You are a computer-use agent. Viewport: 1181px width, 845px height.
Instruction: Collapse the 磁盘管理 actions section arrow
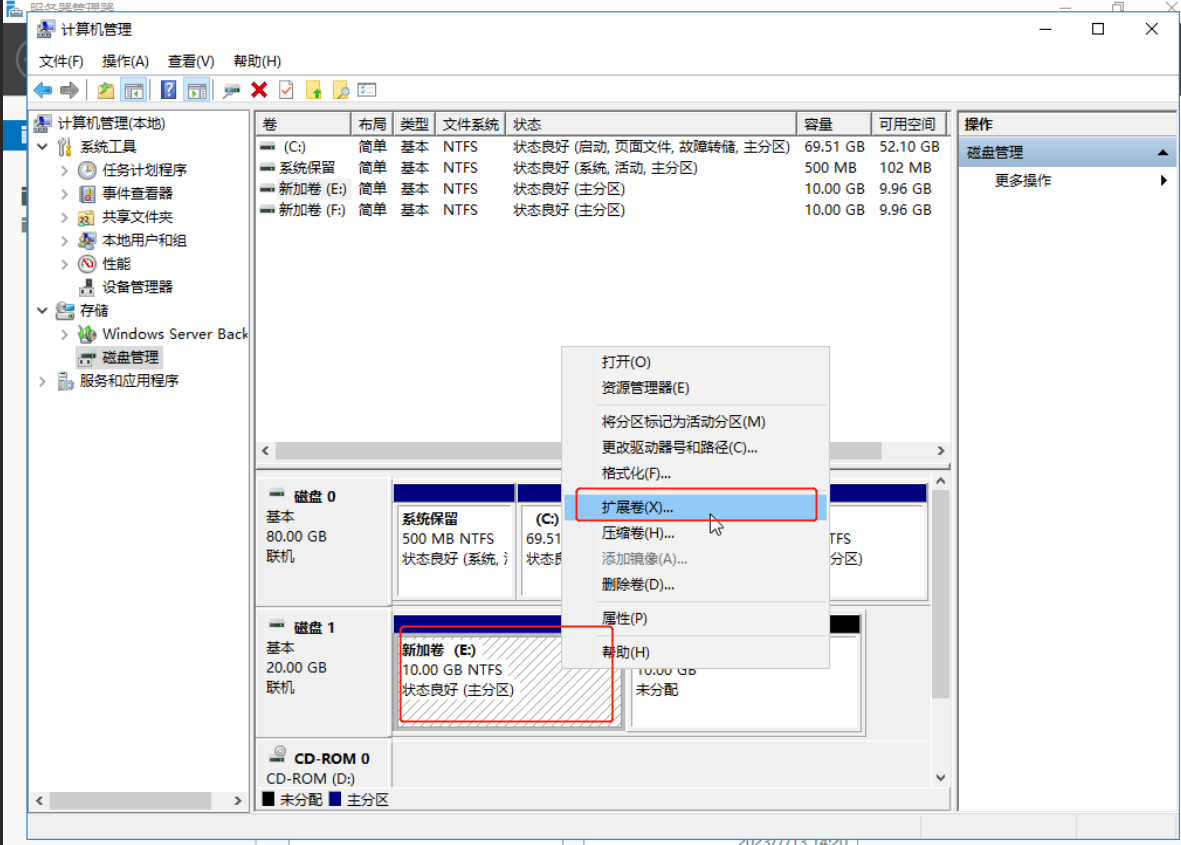(x=1163, y=153)
